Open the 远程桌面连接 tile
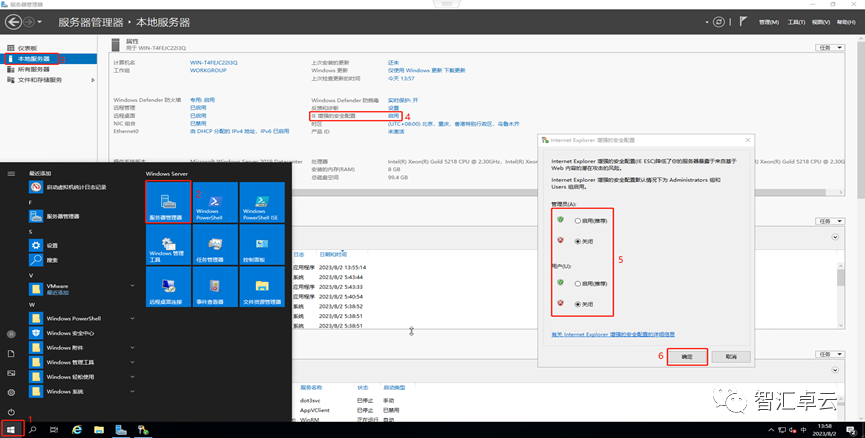The image size is (865, 438). coord(169,287)
